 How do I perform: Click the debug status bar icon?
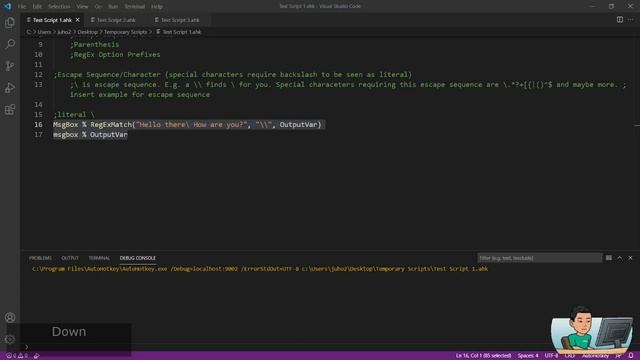pos(37,356)
